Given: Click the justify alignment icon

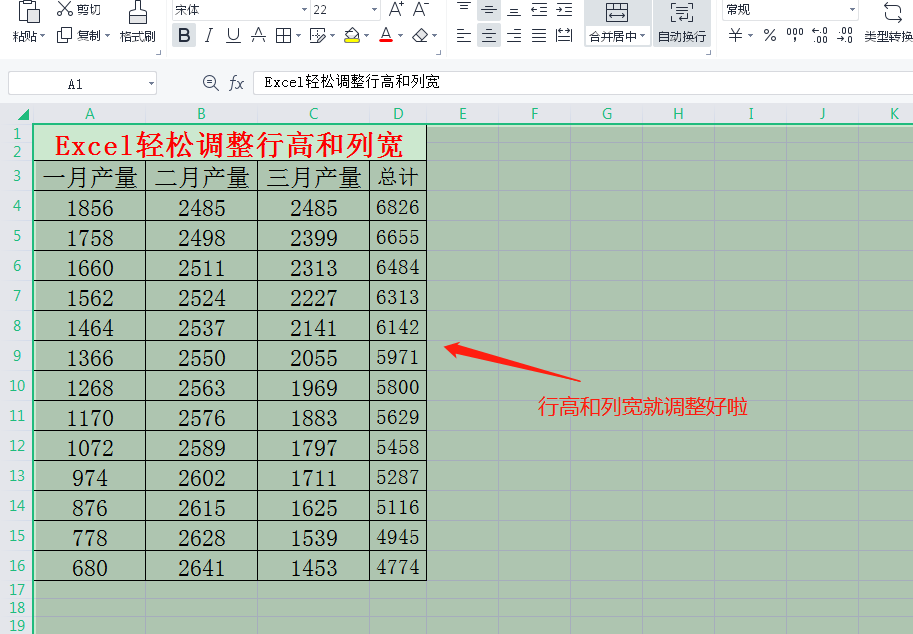Looking at the screenshot, I should point(539,36).
